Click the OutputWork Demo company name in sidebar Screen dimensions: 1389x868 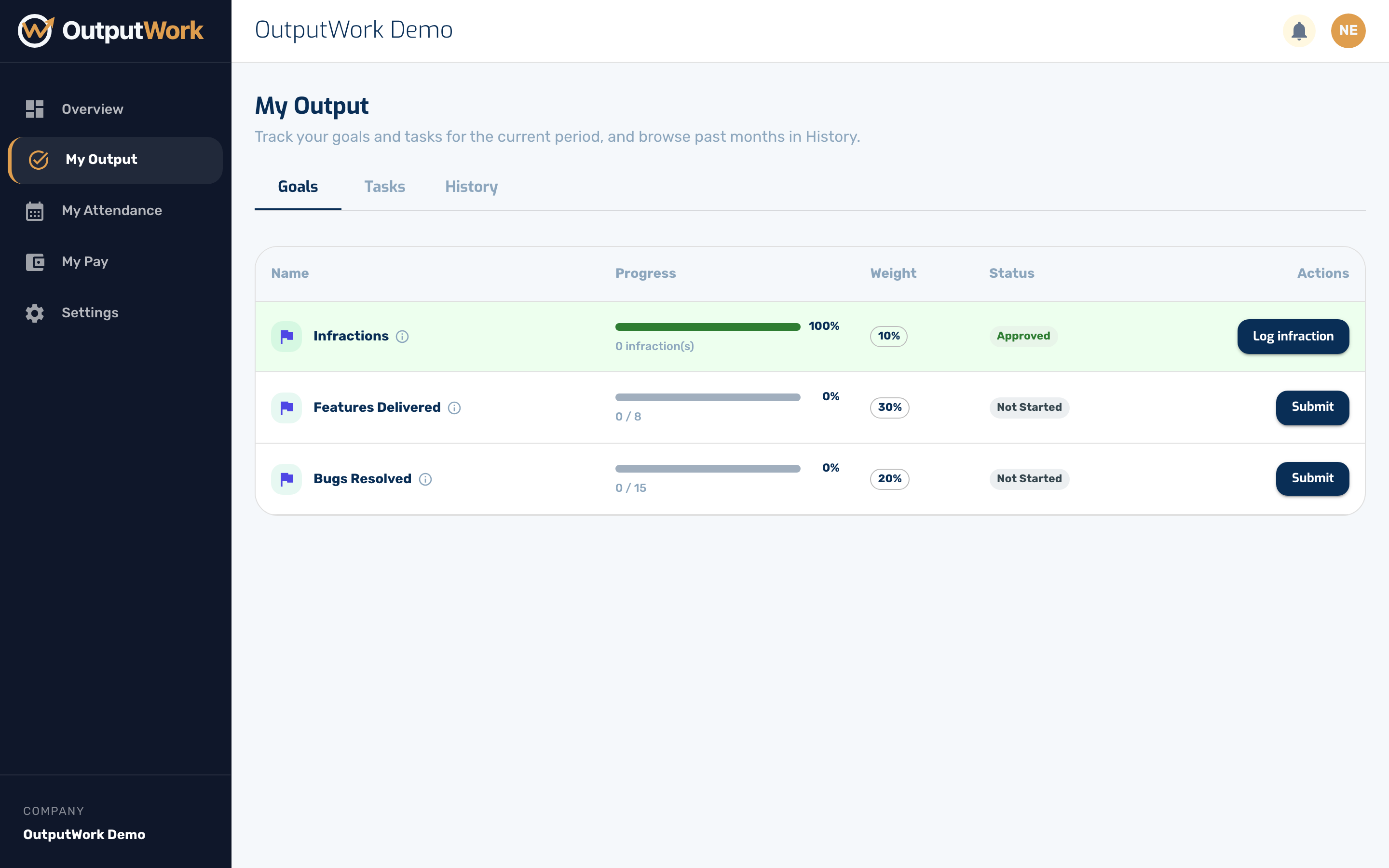(x=84, y=835)
